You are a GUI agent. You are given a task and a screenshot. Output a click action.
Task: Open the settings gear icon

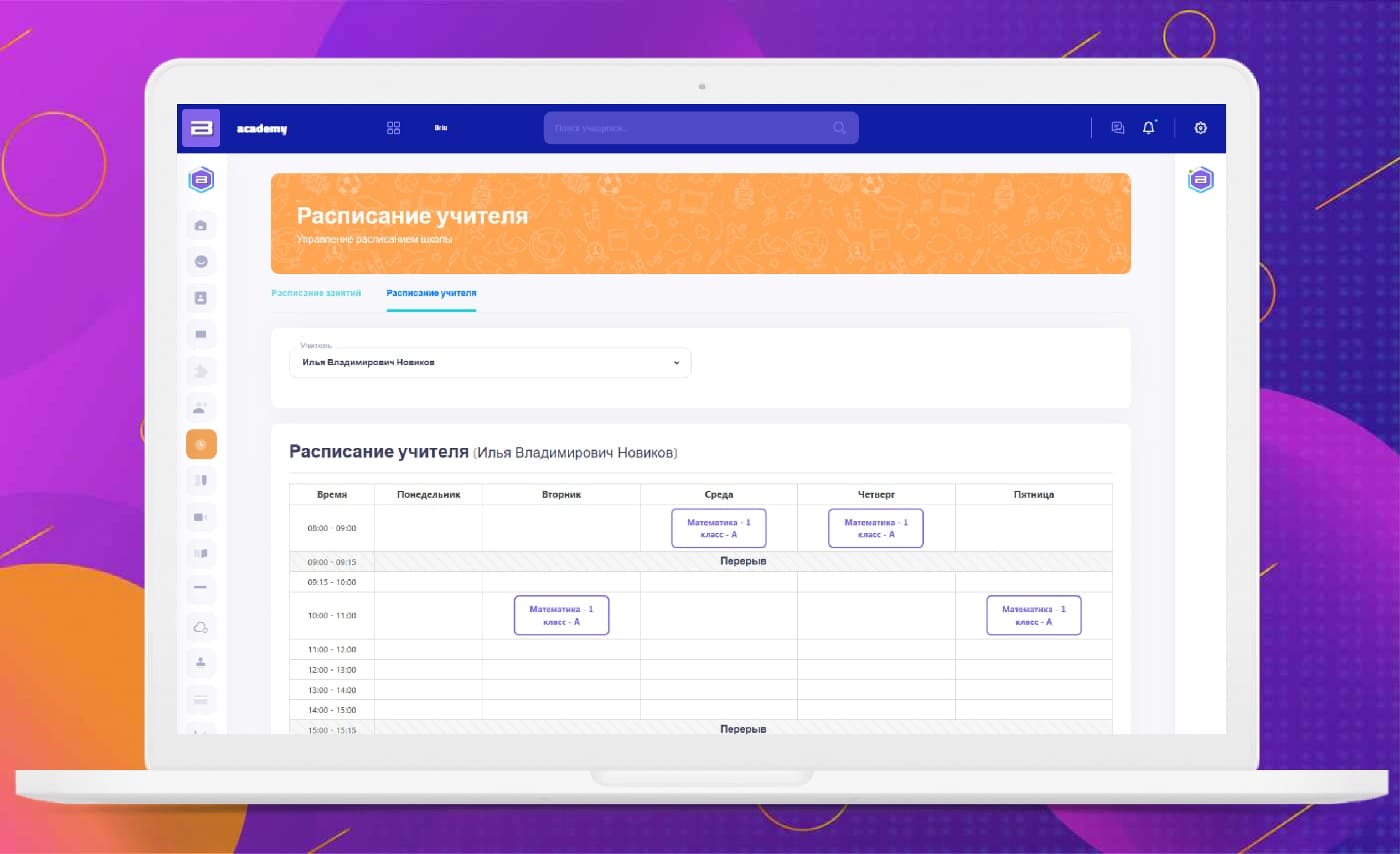pyautogui.click(x=1201, y=128)
